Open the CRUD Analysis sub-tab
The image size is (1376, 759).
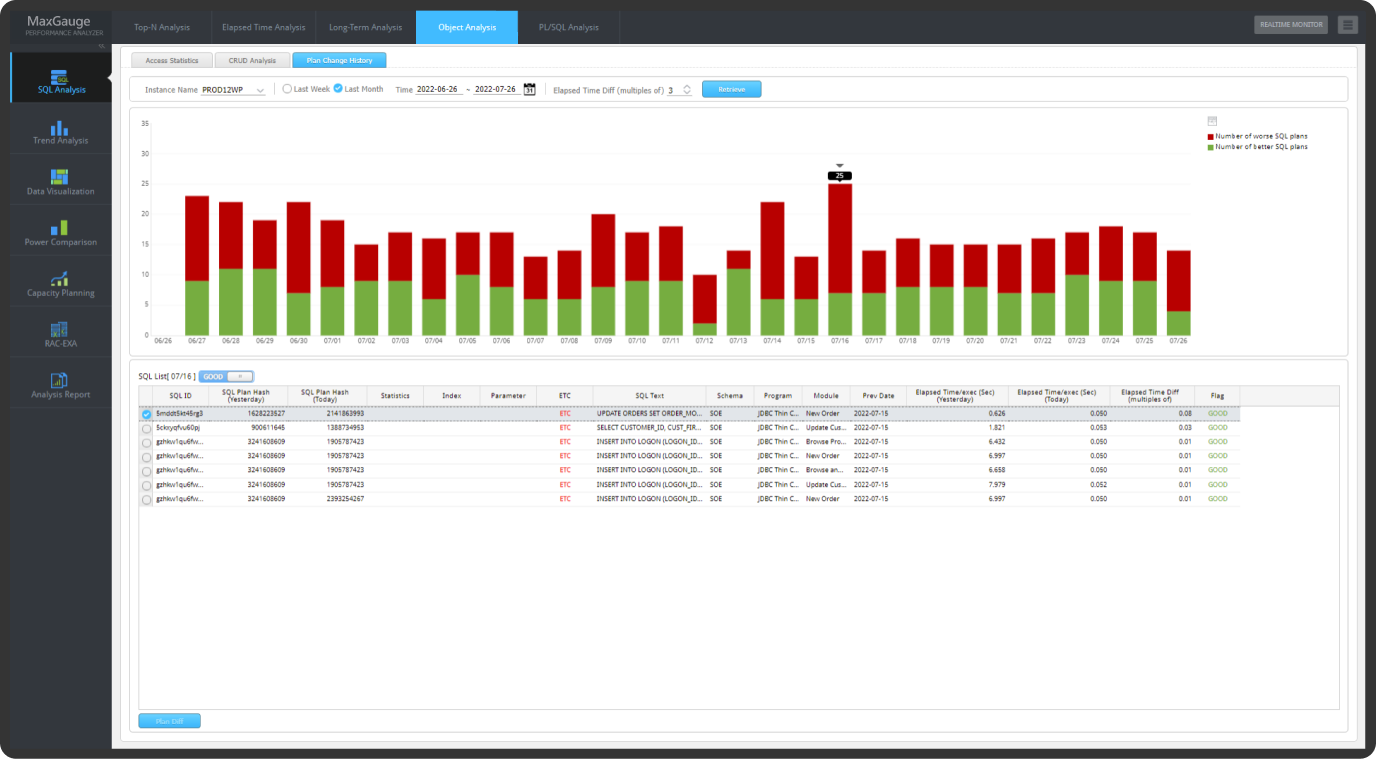[252, 61]
